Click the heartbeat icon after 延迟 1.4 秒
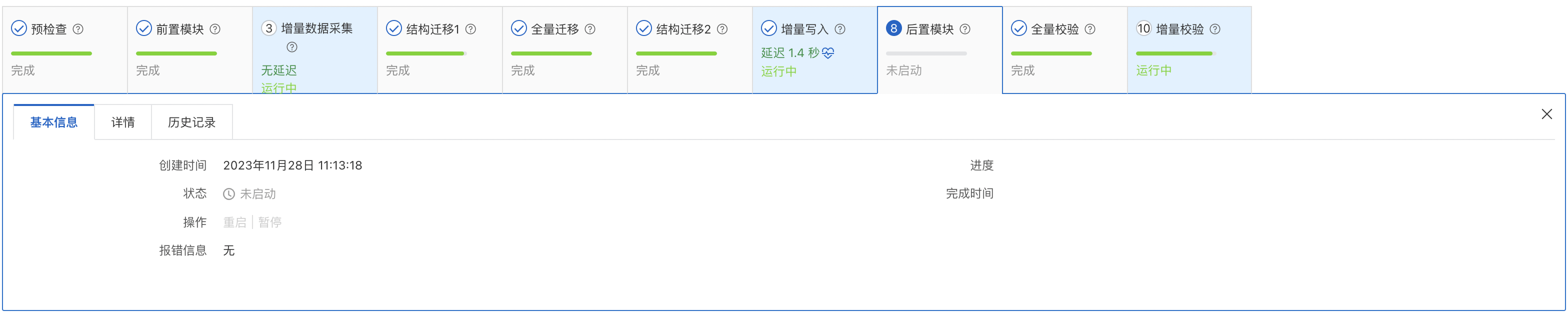This screenshot has height=317, width=1568. pos(828,53)
